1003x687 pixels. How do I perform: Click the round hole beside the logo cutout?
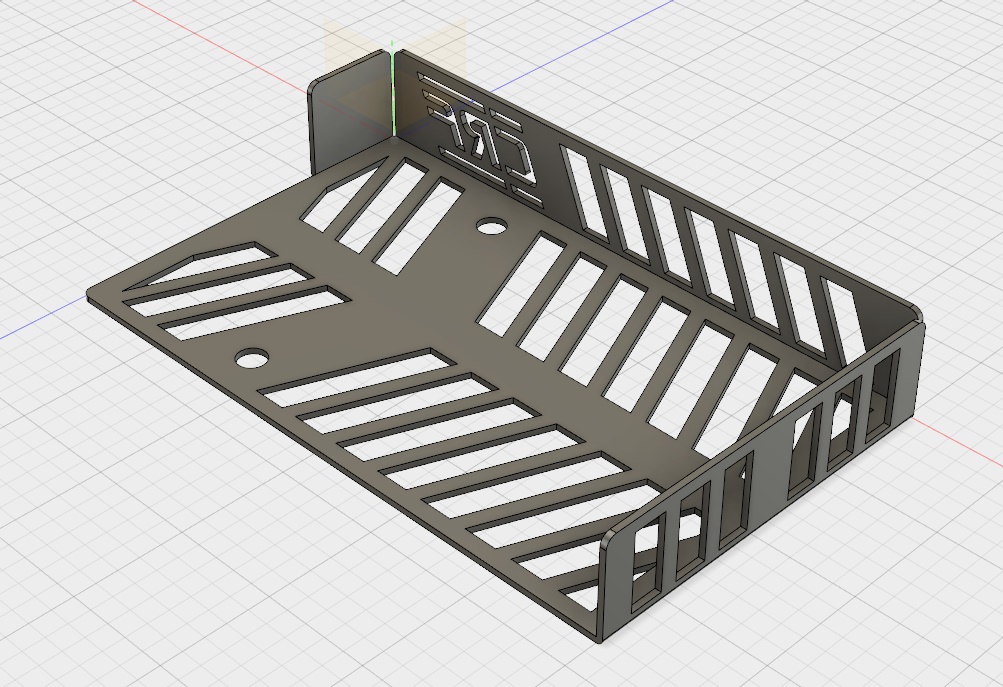pos(490,226)
